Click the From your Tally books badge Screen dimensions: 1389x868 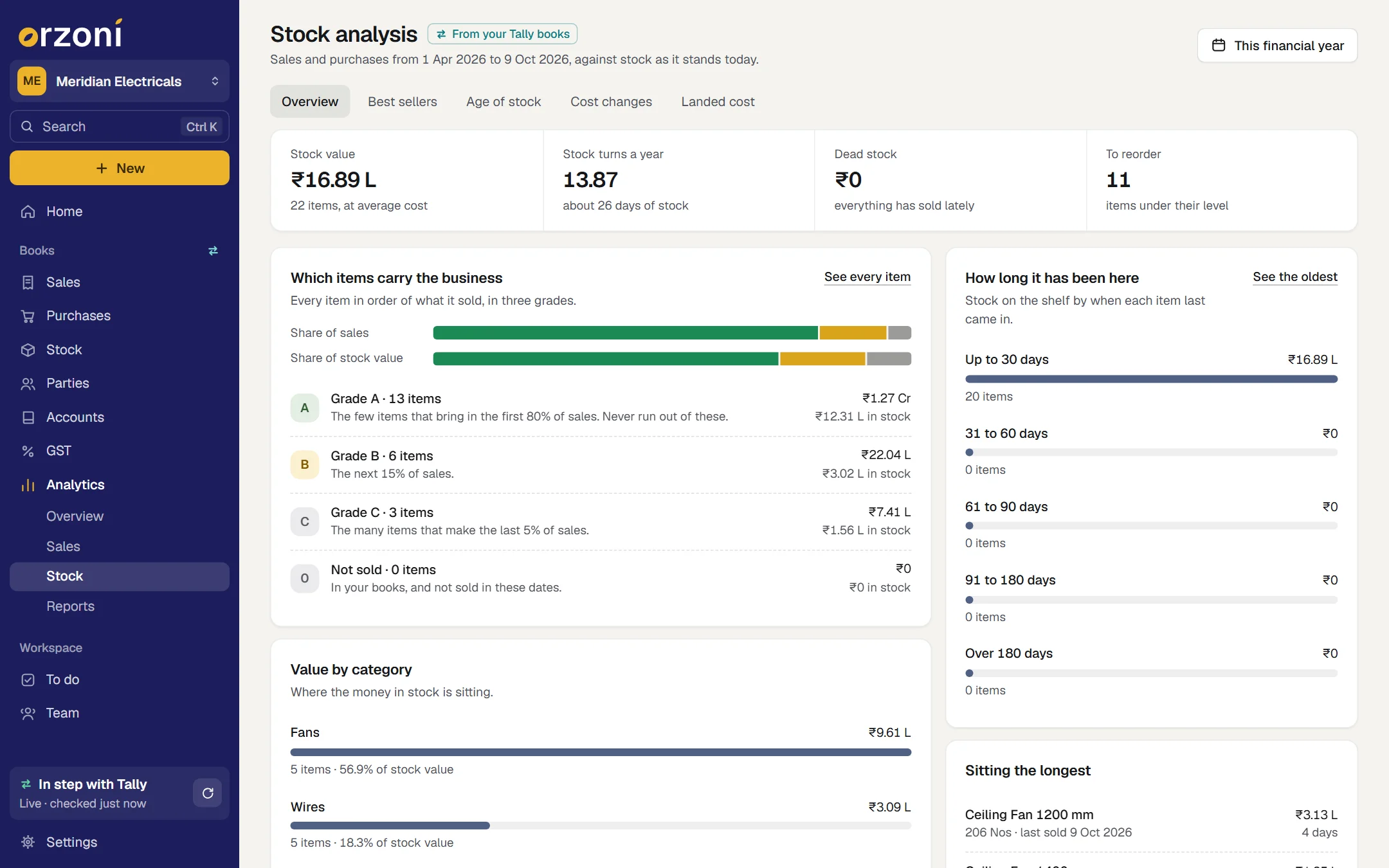point(502,34)
